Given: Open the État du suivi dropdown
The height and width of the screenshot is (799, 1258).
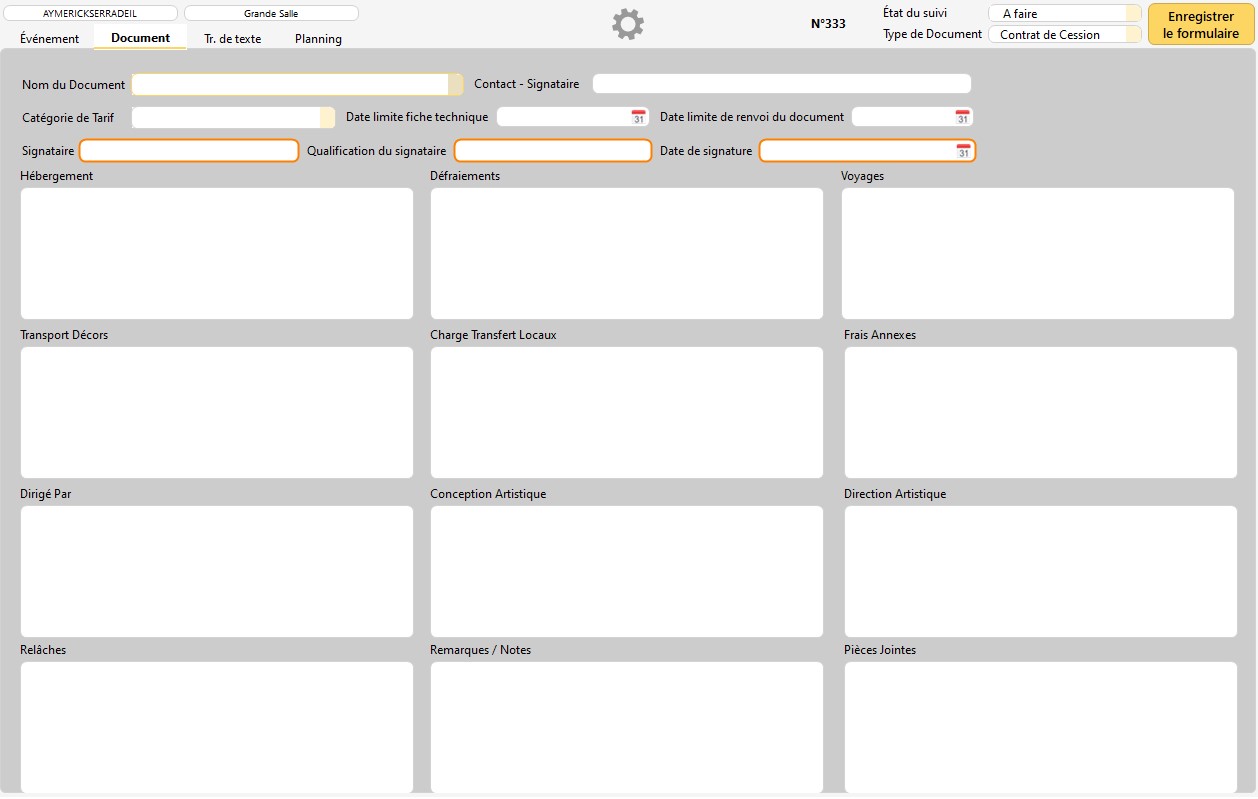Looking at the screenshot, I should [x=1133, y=14].
